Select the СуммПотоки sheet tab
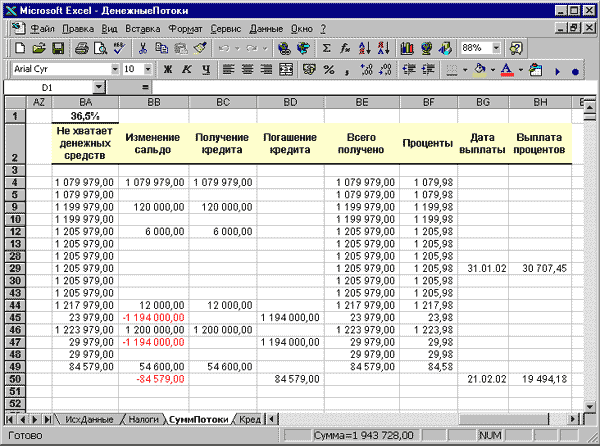This screenshot has height=448, width=600. pos(199,420)
